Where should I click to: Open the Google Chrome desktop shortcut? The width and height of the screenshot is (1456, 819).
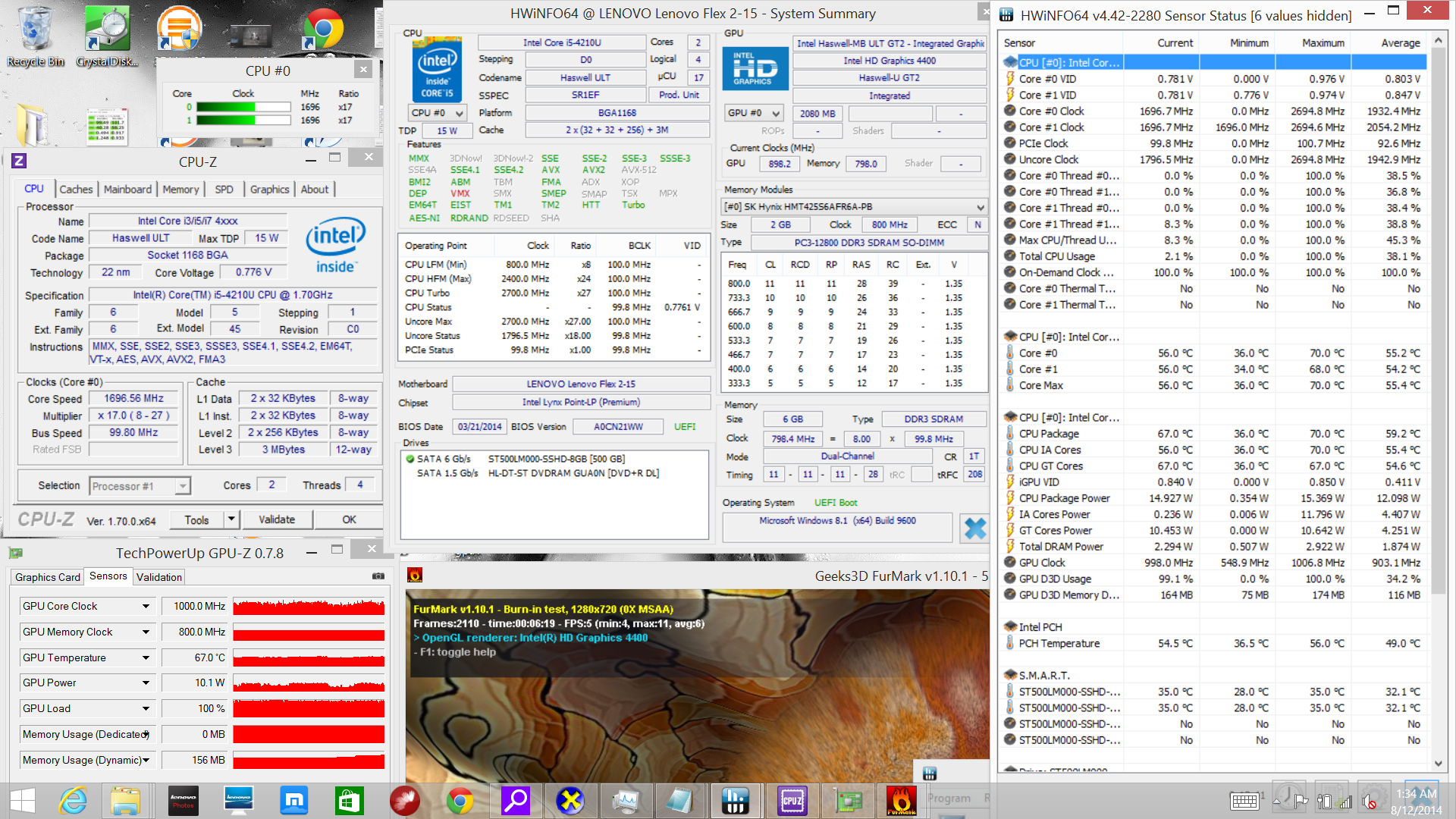[x=324, y=30]
